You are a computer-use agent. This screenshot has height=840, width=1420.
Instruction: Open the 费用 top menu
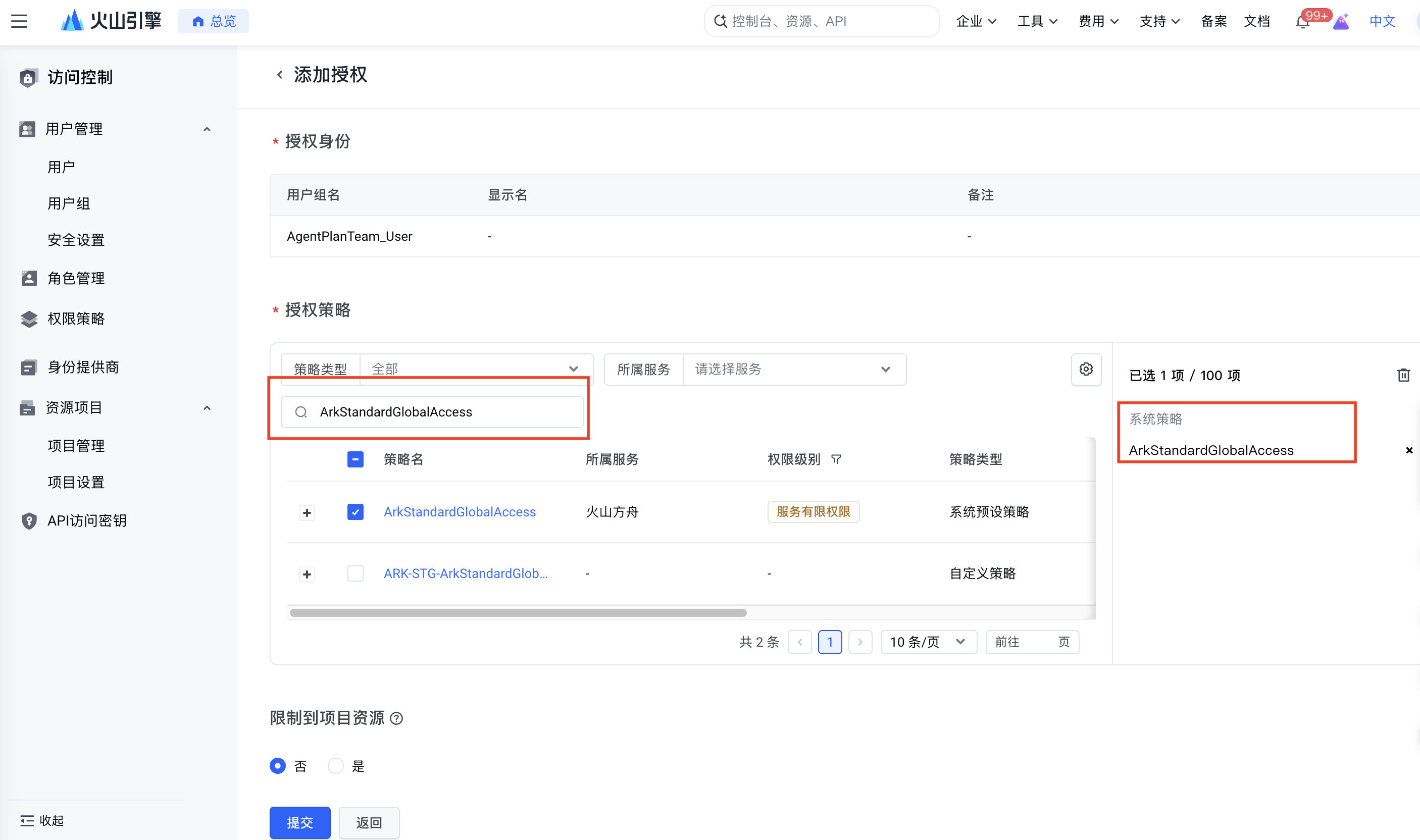[x=1098, y=22]
